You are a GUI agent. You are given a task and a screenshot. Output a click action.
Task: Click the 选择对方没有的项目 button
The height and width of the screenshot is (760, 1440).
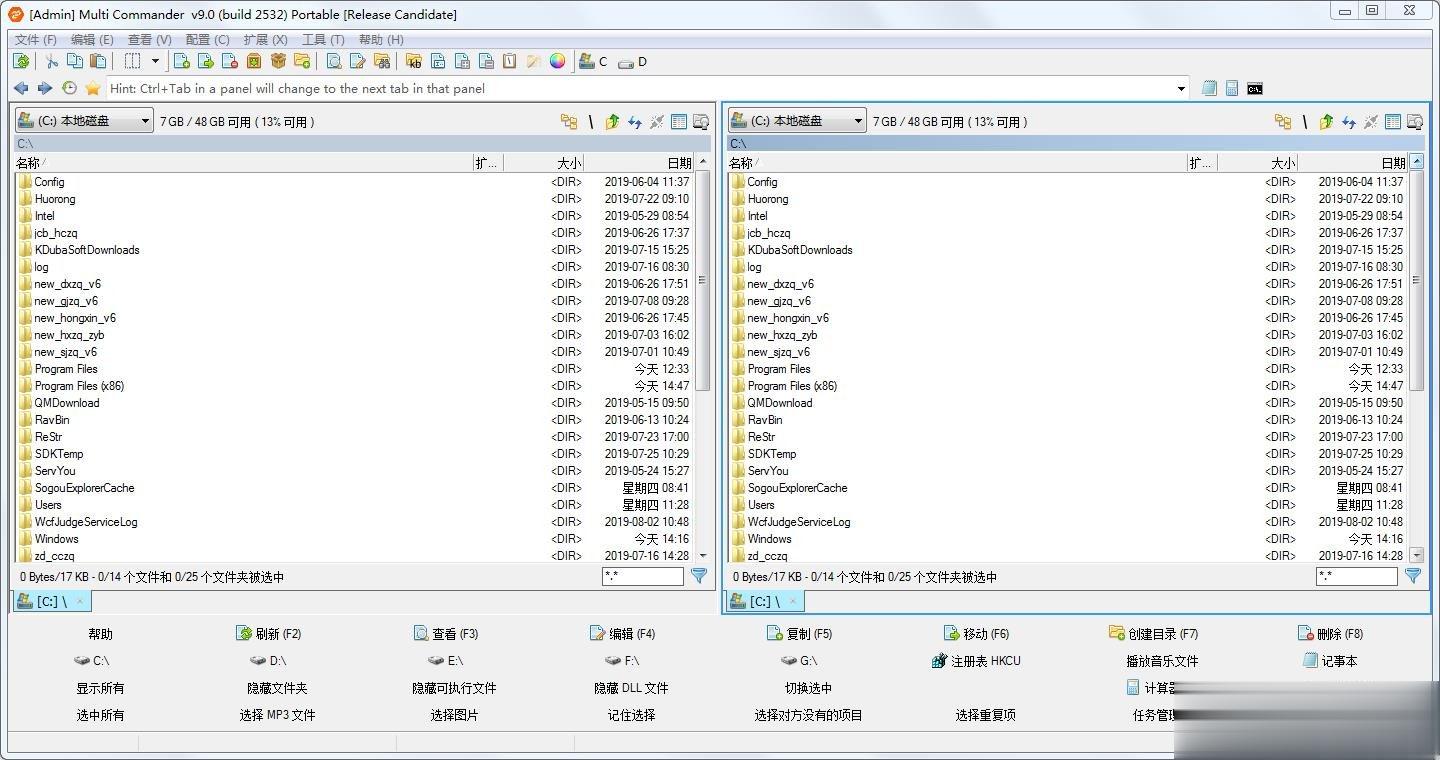click(808, 715)
